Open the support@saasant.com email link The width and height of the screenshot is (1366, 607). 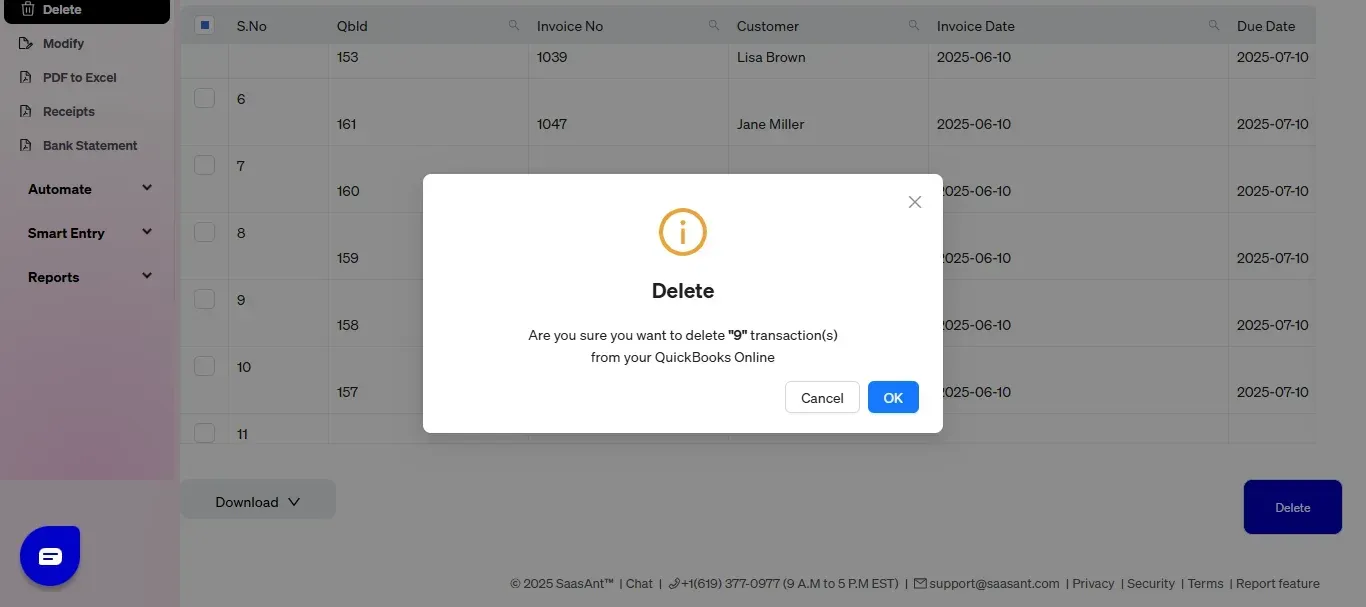coord(986,584)
